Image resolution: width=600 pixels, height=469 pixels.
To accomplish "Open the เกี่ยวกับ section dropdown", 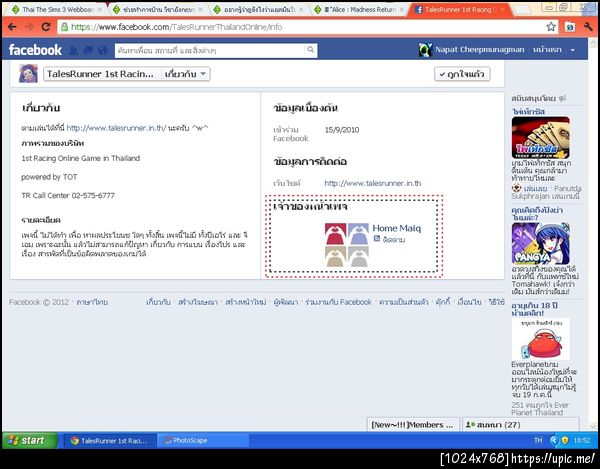I will (186, 74).
